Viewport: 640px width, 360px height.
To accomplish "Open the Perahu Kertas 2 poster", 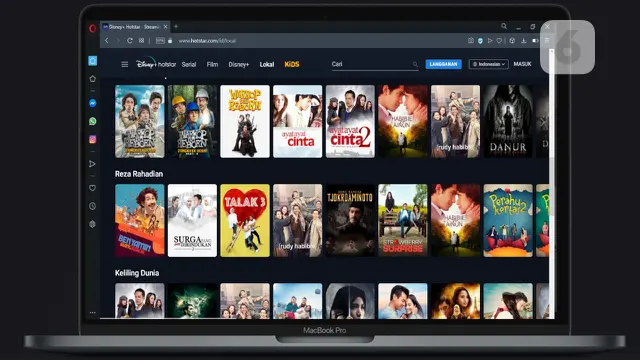I will [508, 220].
